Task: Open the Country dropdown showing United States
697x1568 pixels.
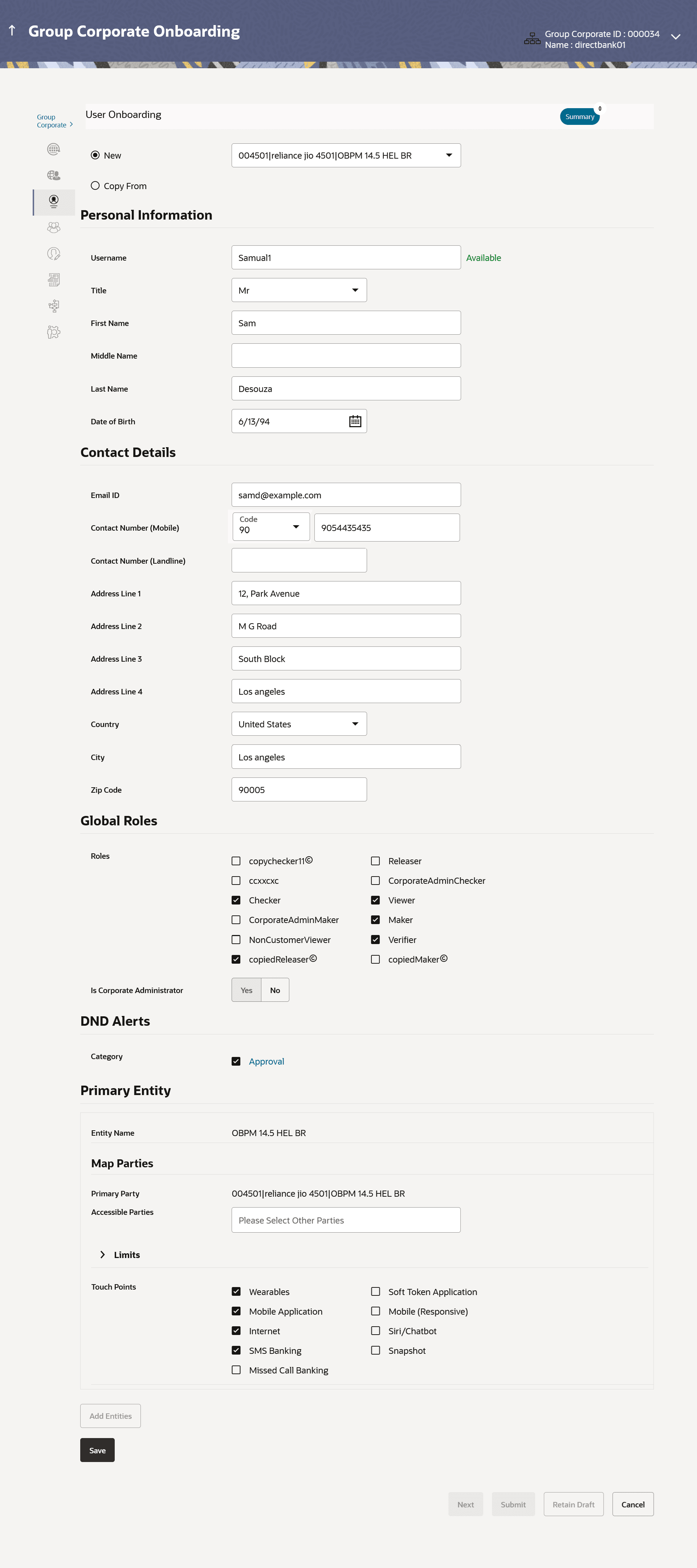Action: [x=299, y=724]
